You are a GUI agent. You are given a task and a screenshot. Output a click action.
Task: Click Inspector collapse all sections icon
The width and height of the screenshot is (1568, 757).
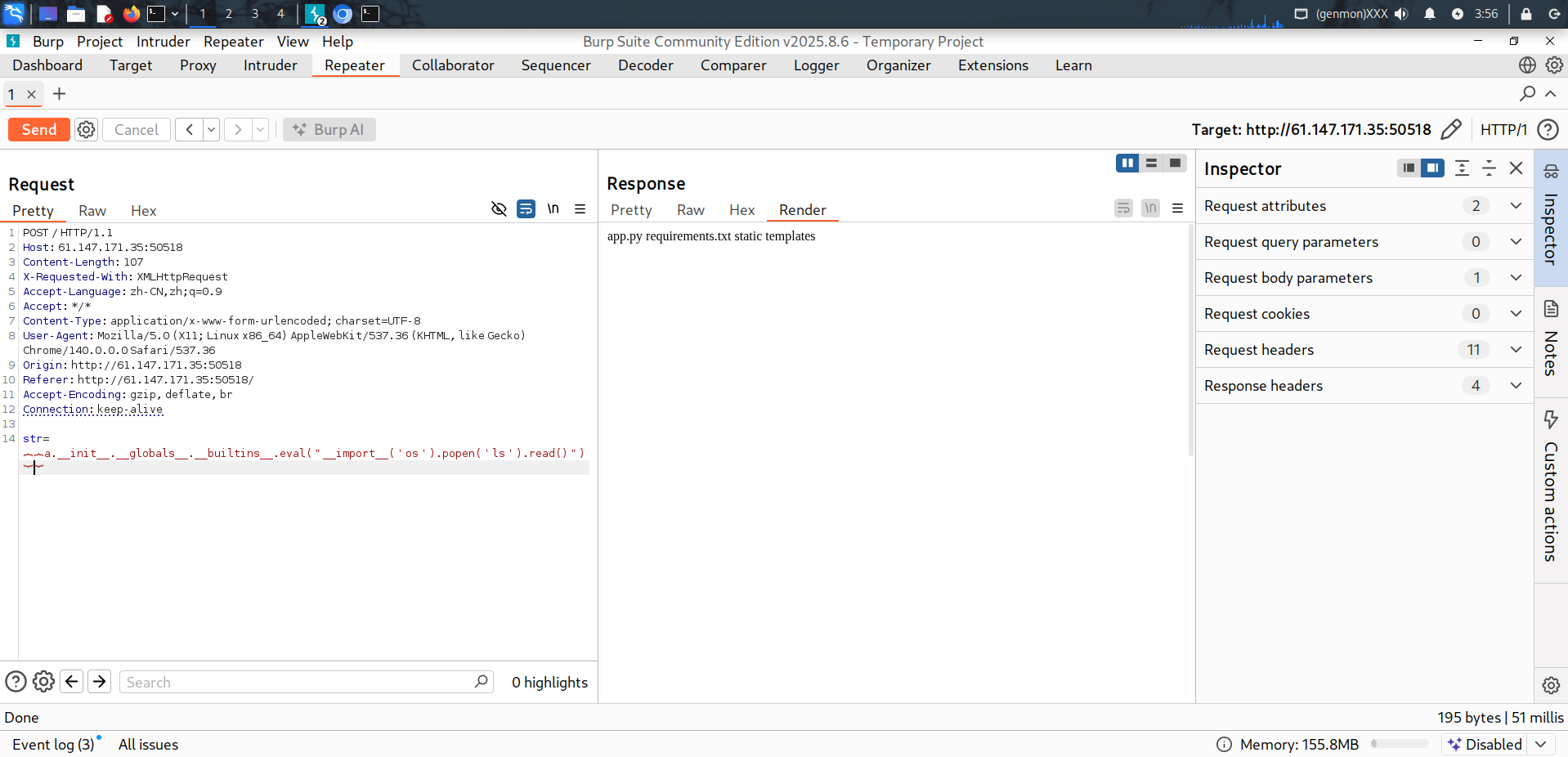click(1489, 168)
